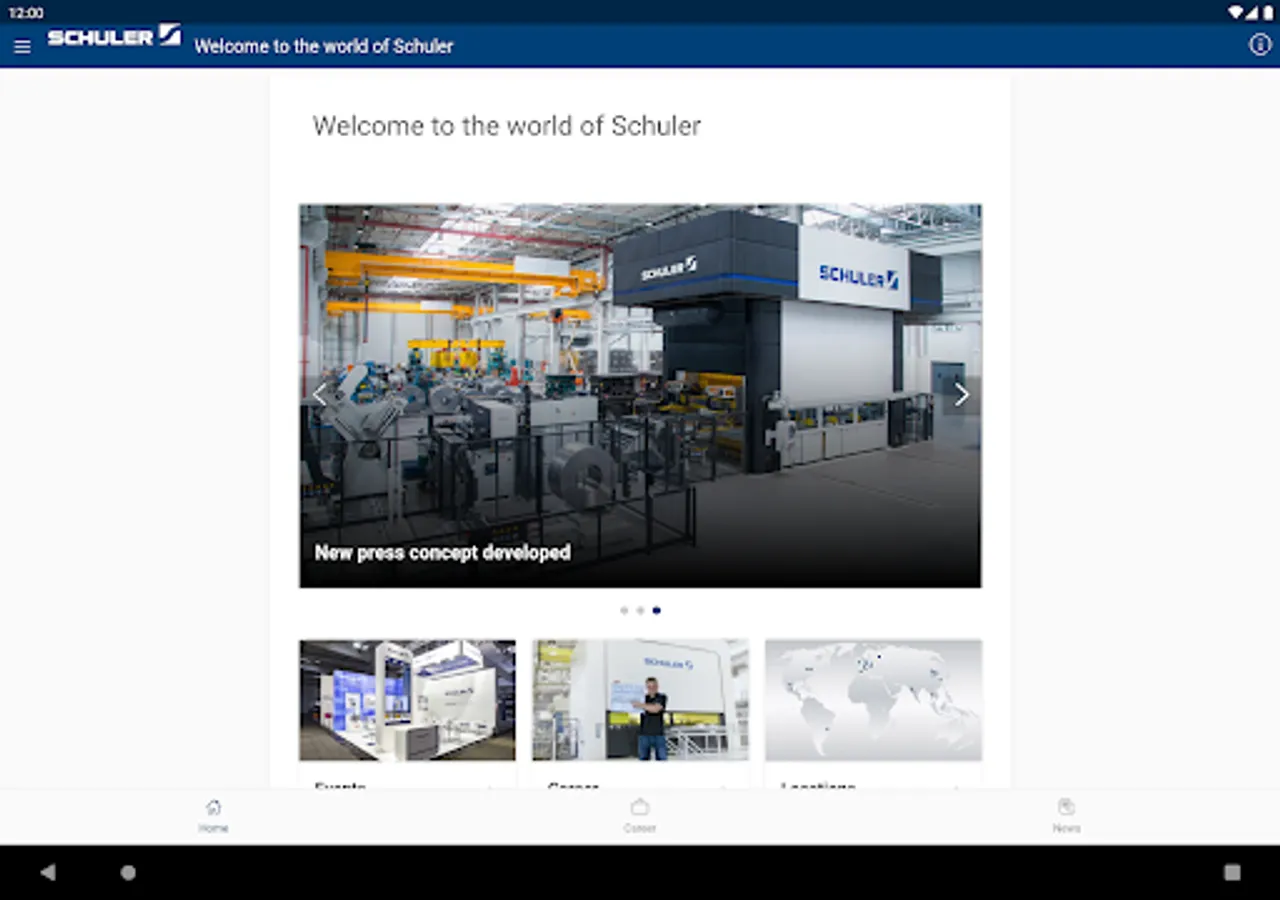Advance to next carousel slide arrow

[x=961, y=395]
